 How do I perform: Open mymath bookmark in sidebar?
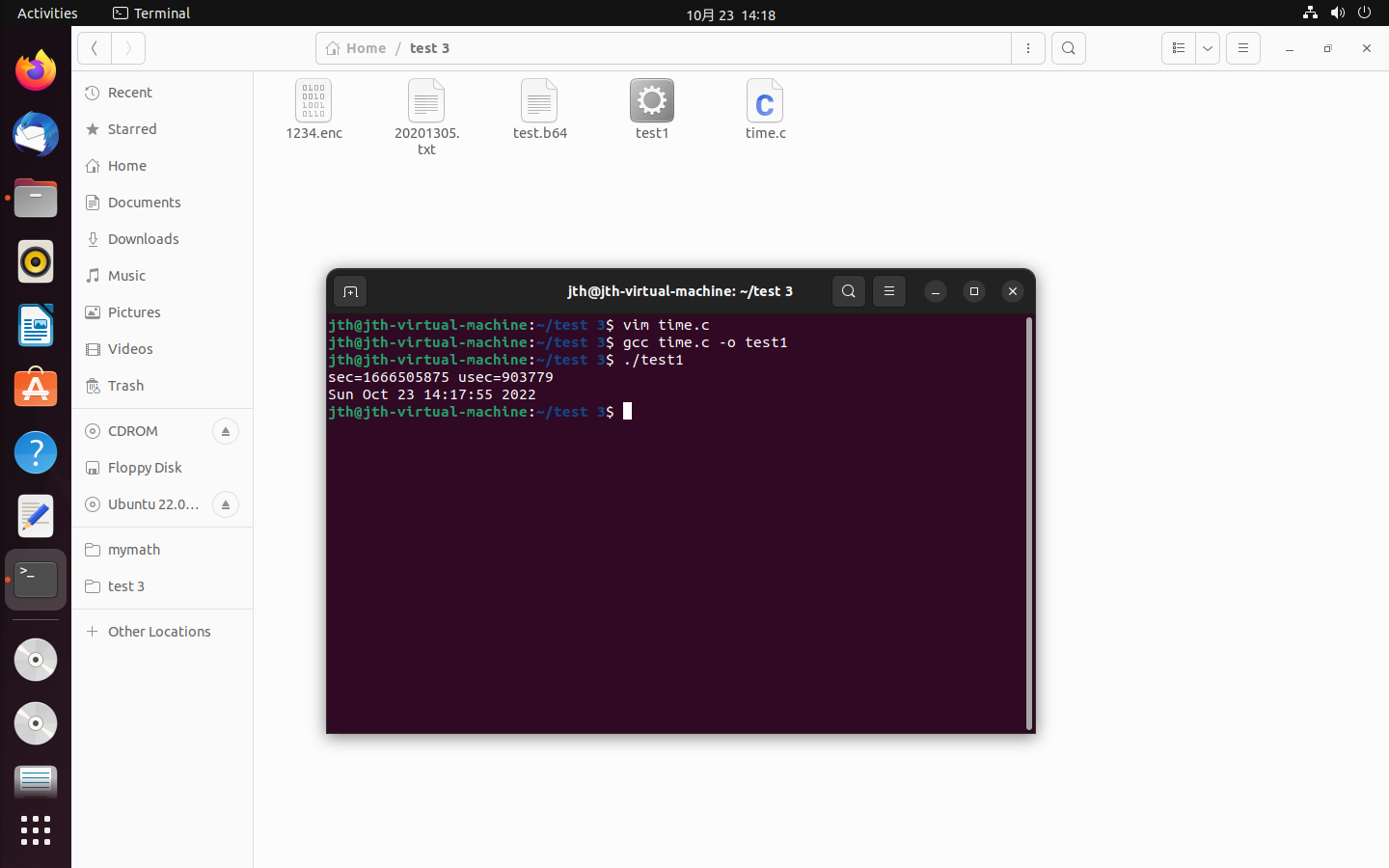[x=162, y=550]
